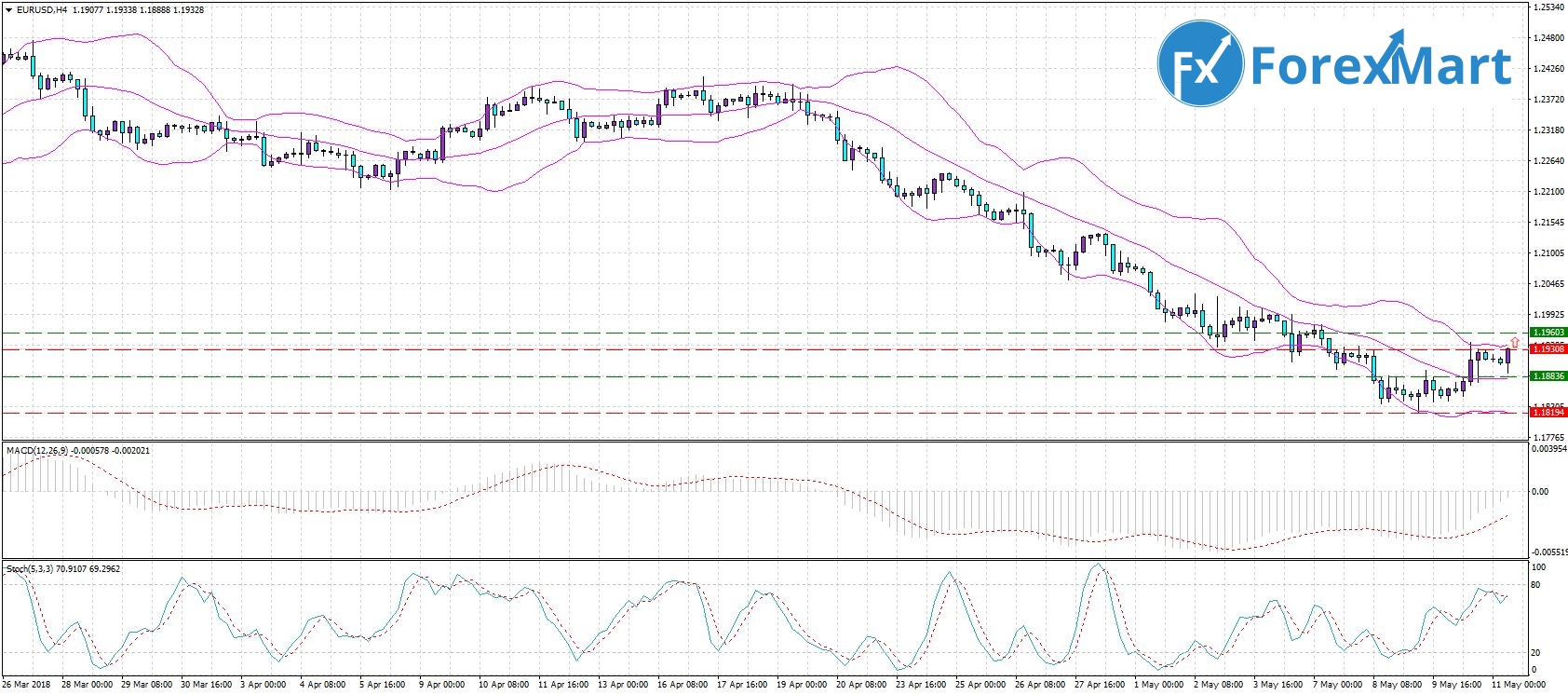The width and height of the screenshot is (1568, 695).
Task: Select the green 1.19603 price level tag
Action: pyautogui.click(x=1548, y=333)
